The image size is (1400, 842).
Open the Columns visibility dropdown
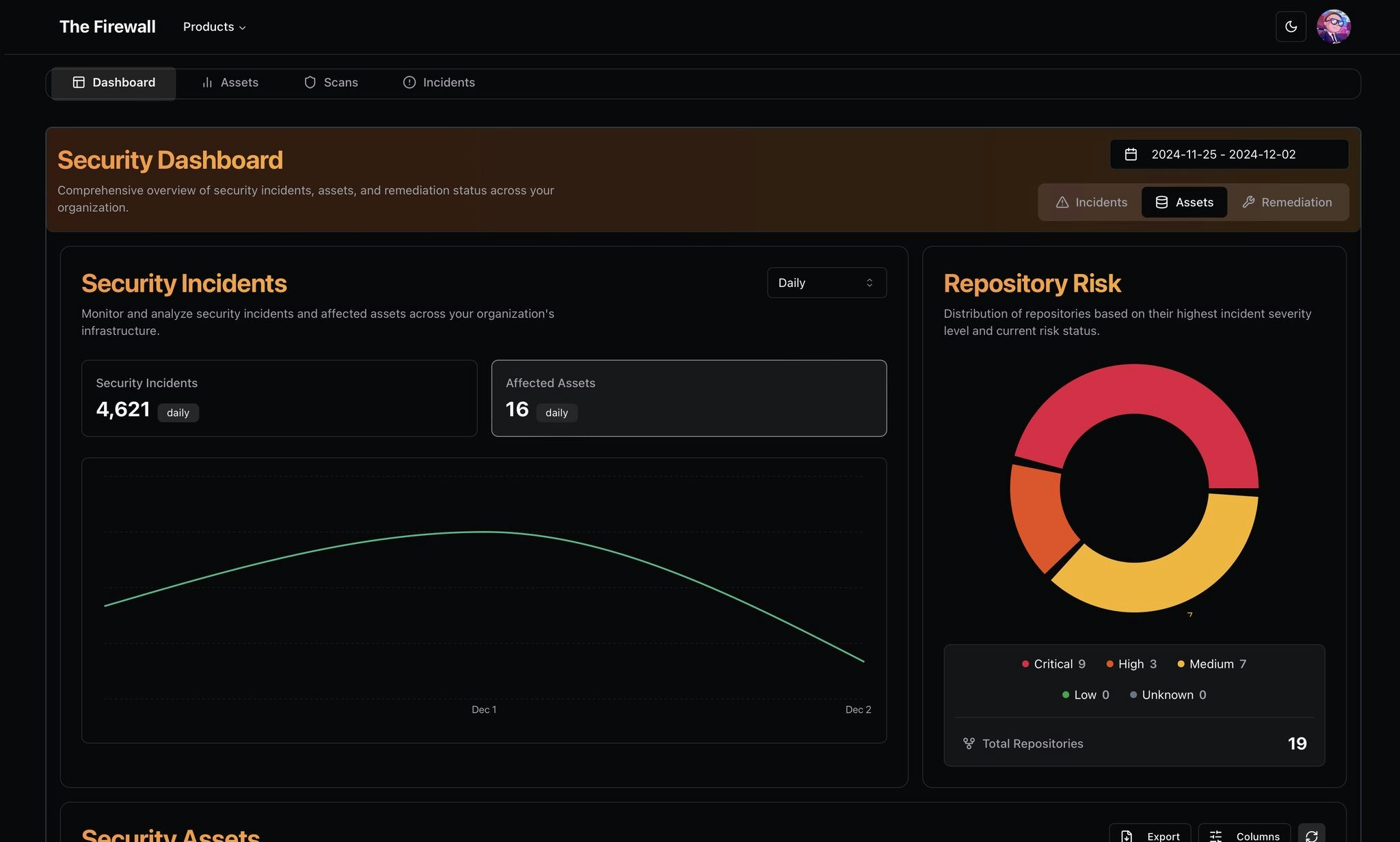pyautogui.click(x=1244, y=836)
